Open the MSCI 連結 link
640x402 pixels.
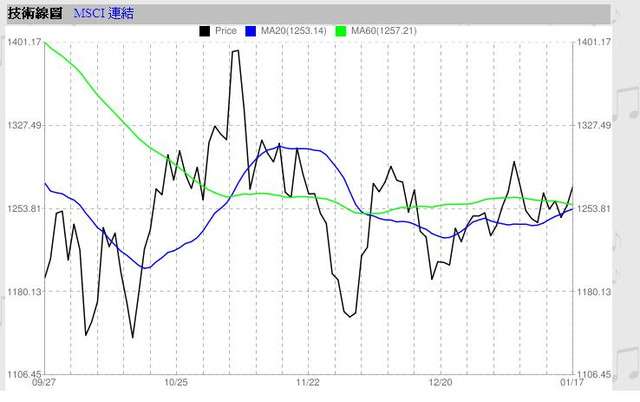(x=104, y=13)
